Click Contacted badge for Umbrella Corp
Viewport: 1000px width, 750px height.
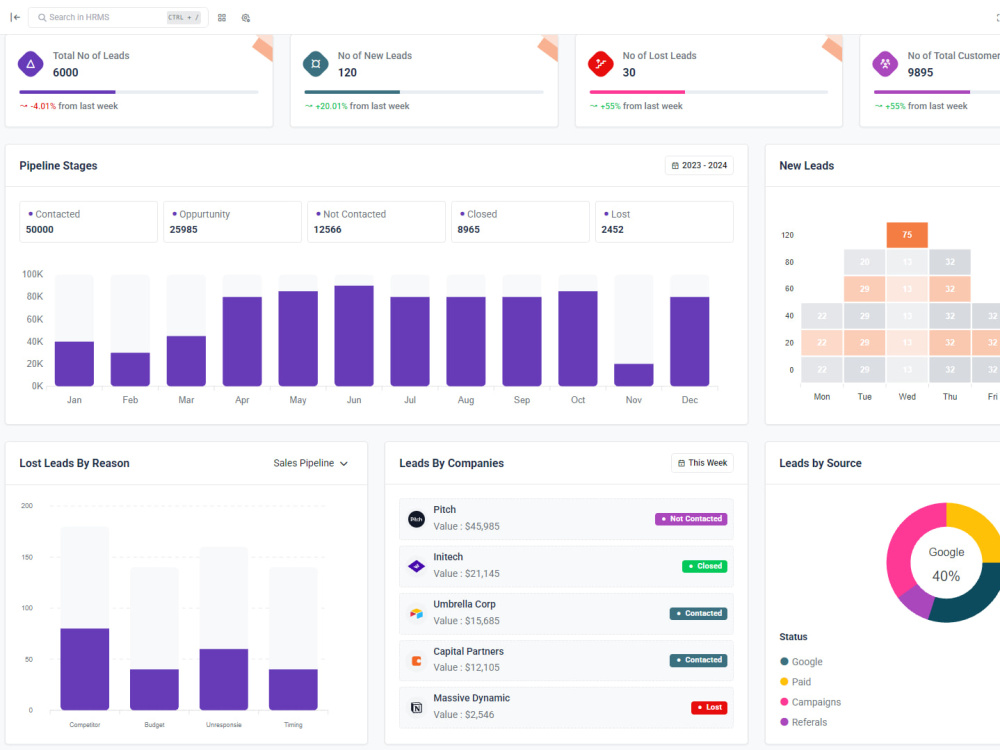(698, 613)
